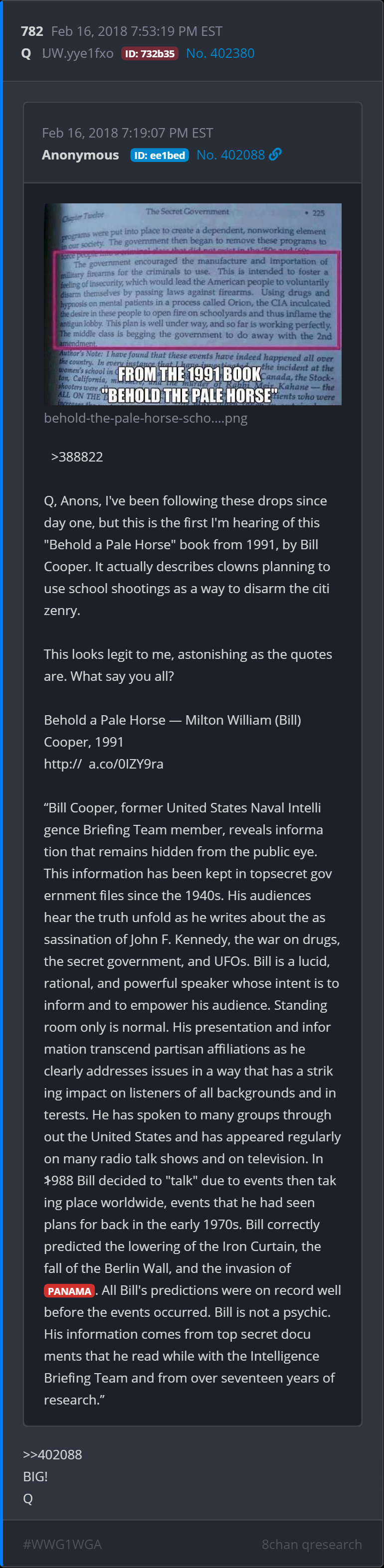The width and height of the screenshot is (384, 1568).
Task: Open the No. 402380 post link
Action: (x=220, y=53)
